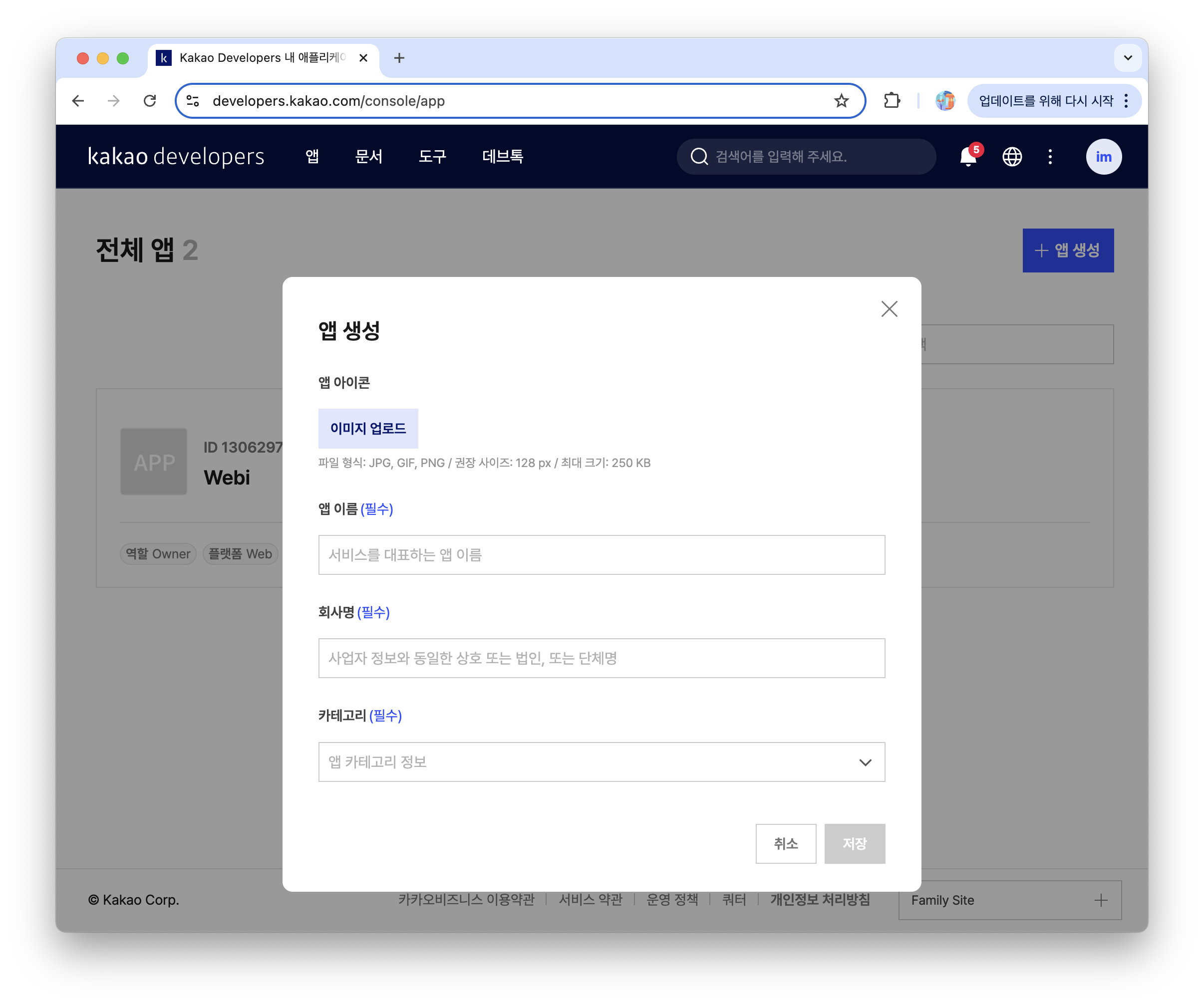Open the 도구 menu
The image size is (1204, 1006).
point(432,157)
